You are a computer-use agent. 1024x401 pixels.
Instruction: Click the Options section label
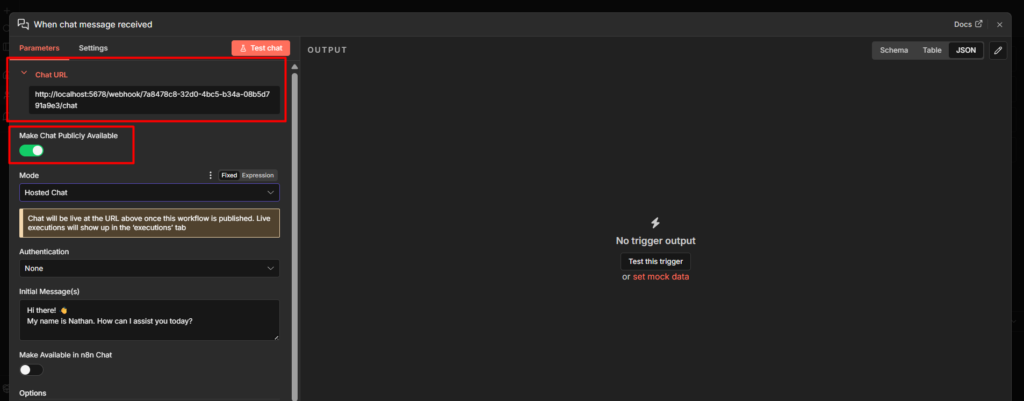pos(33,393)
